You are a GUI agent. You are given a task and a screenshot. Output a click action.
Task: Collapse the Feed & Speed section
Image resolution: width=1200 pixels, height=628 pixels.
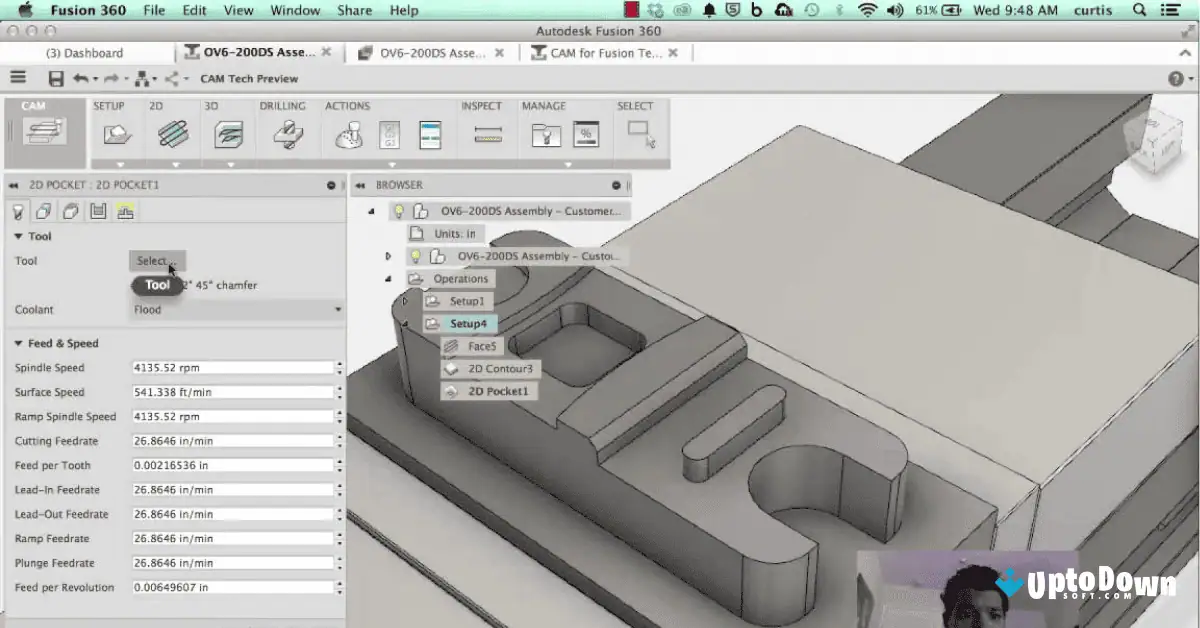pos(20,343)
